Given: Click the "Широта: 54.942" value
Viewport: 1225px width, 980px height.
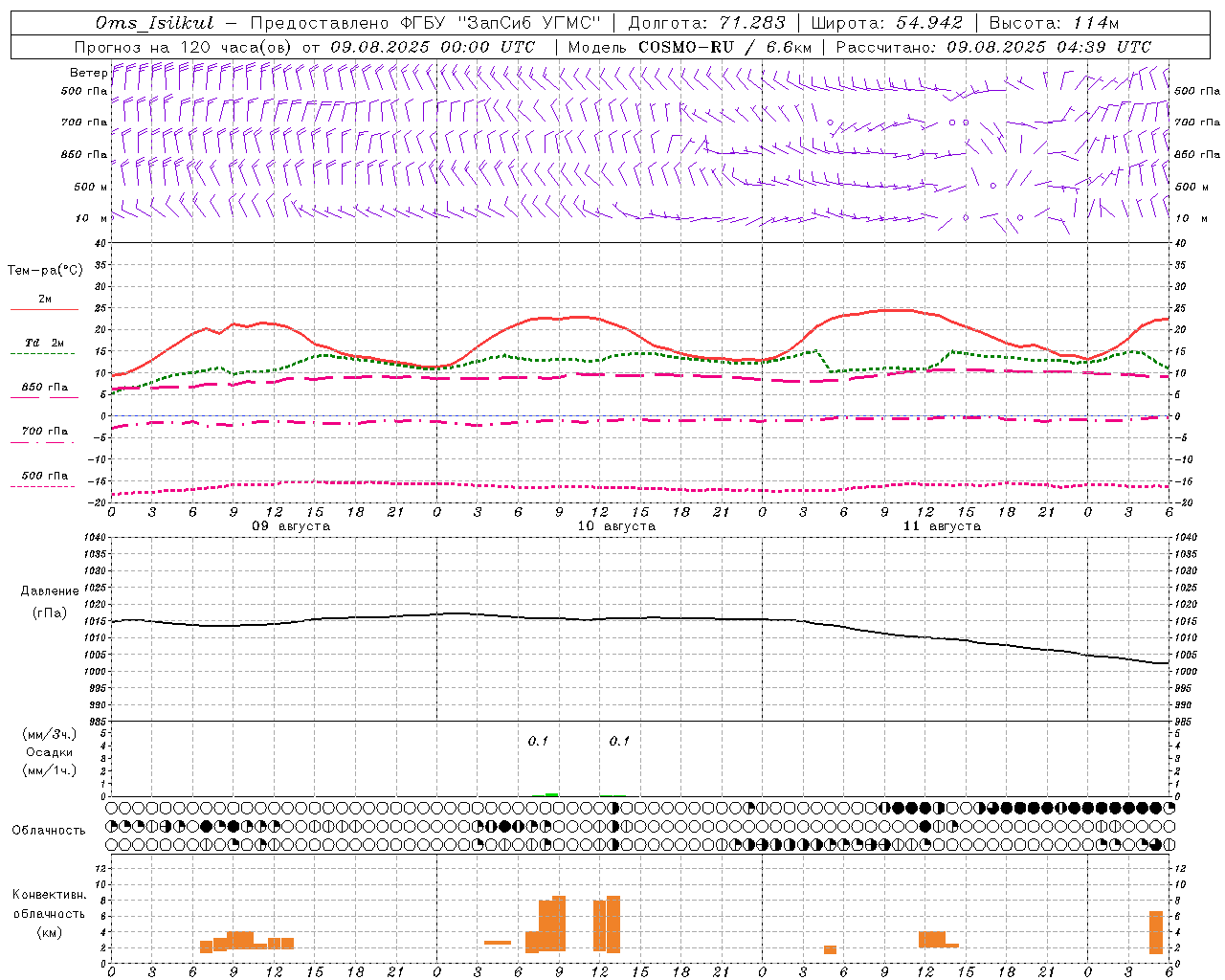Looking at the screenshot, I should click(x=886, y=23).
